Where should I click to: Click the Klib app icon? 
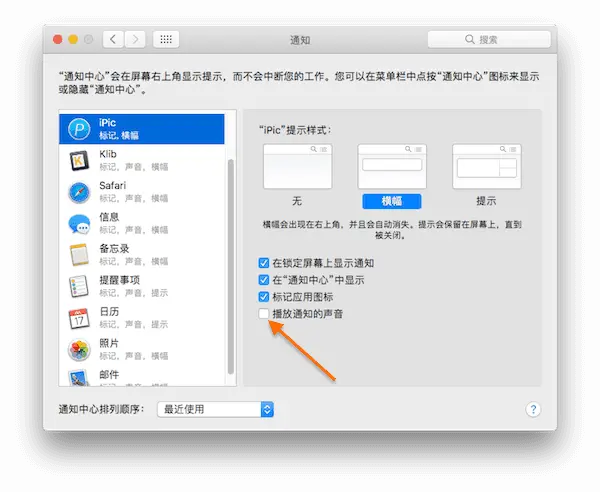(x=79, y=161)
